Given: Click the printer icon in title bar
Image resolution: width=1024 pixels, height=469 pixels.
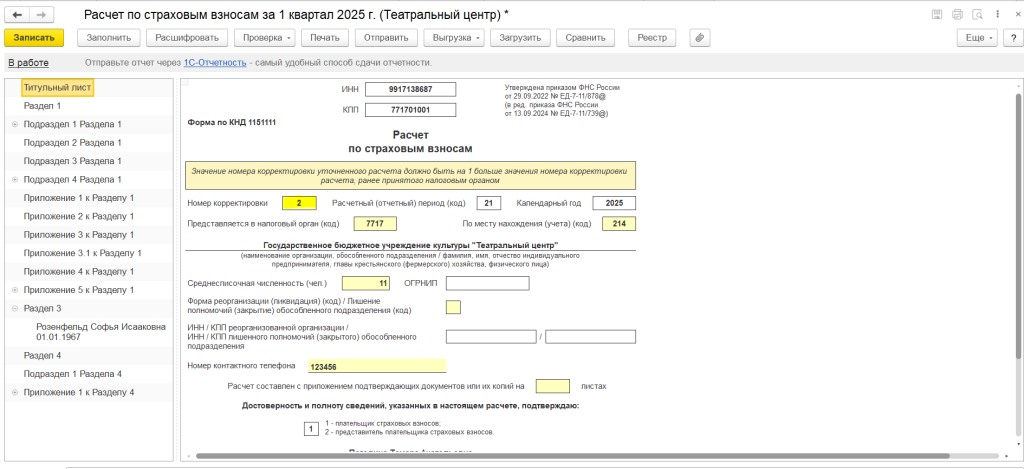Looking at the screenshot, I should (x=957, y=15).
